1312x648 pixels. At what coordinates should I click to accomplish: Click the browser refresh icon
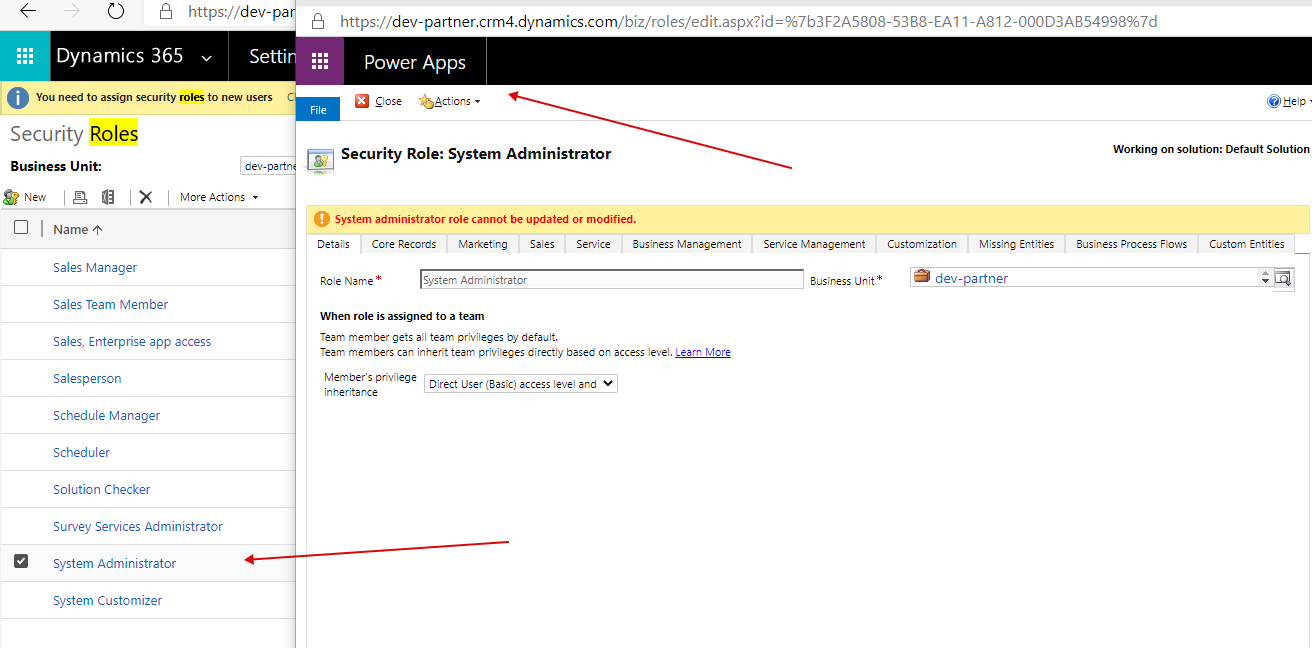[116, 12]
